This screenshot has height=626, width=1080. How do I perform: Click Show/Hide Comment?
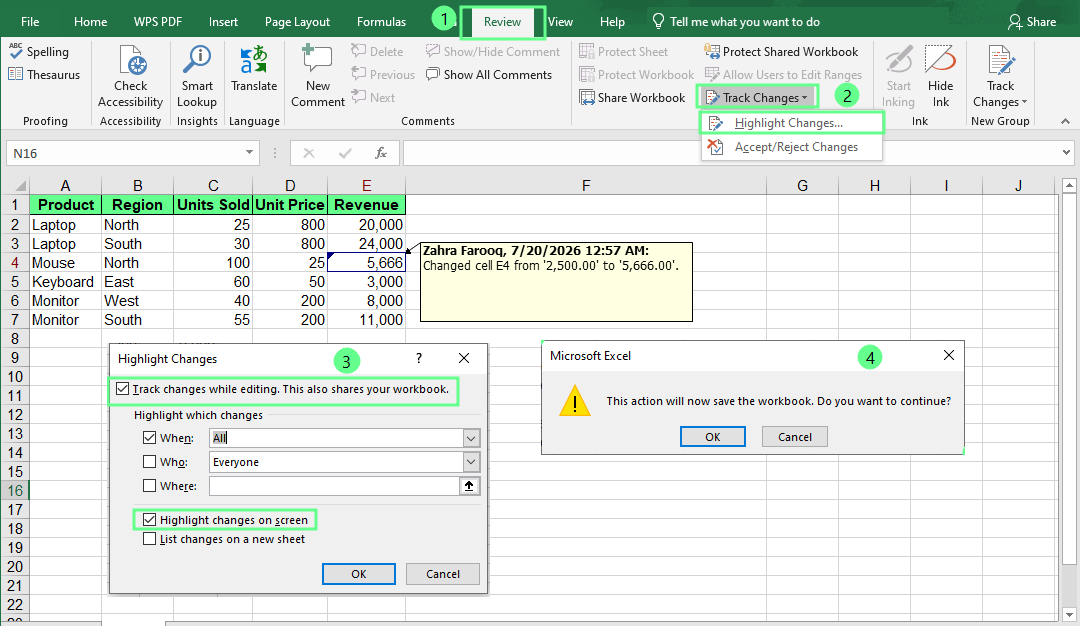(x=492, y=52)
